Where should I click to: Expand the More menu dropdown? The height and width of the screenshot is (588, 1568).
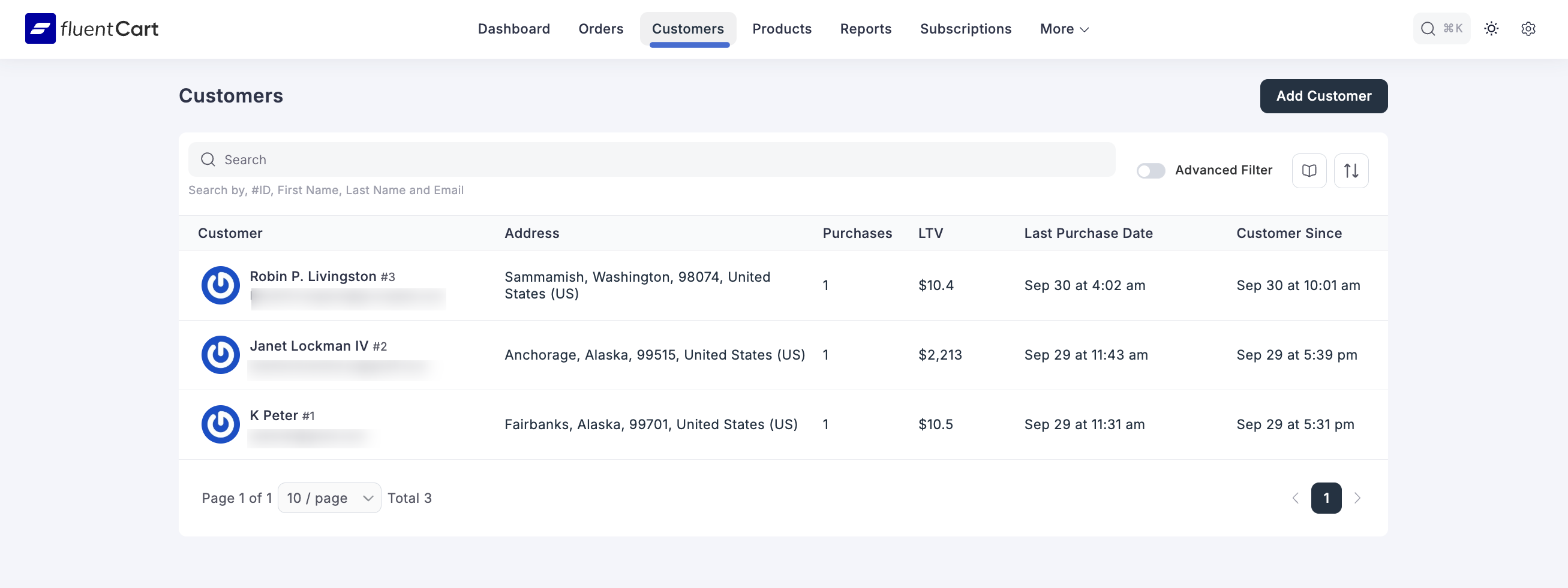[x=1064, y=29]
